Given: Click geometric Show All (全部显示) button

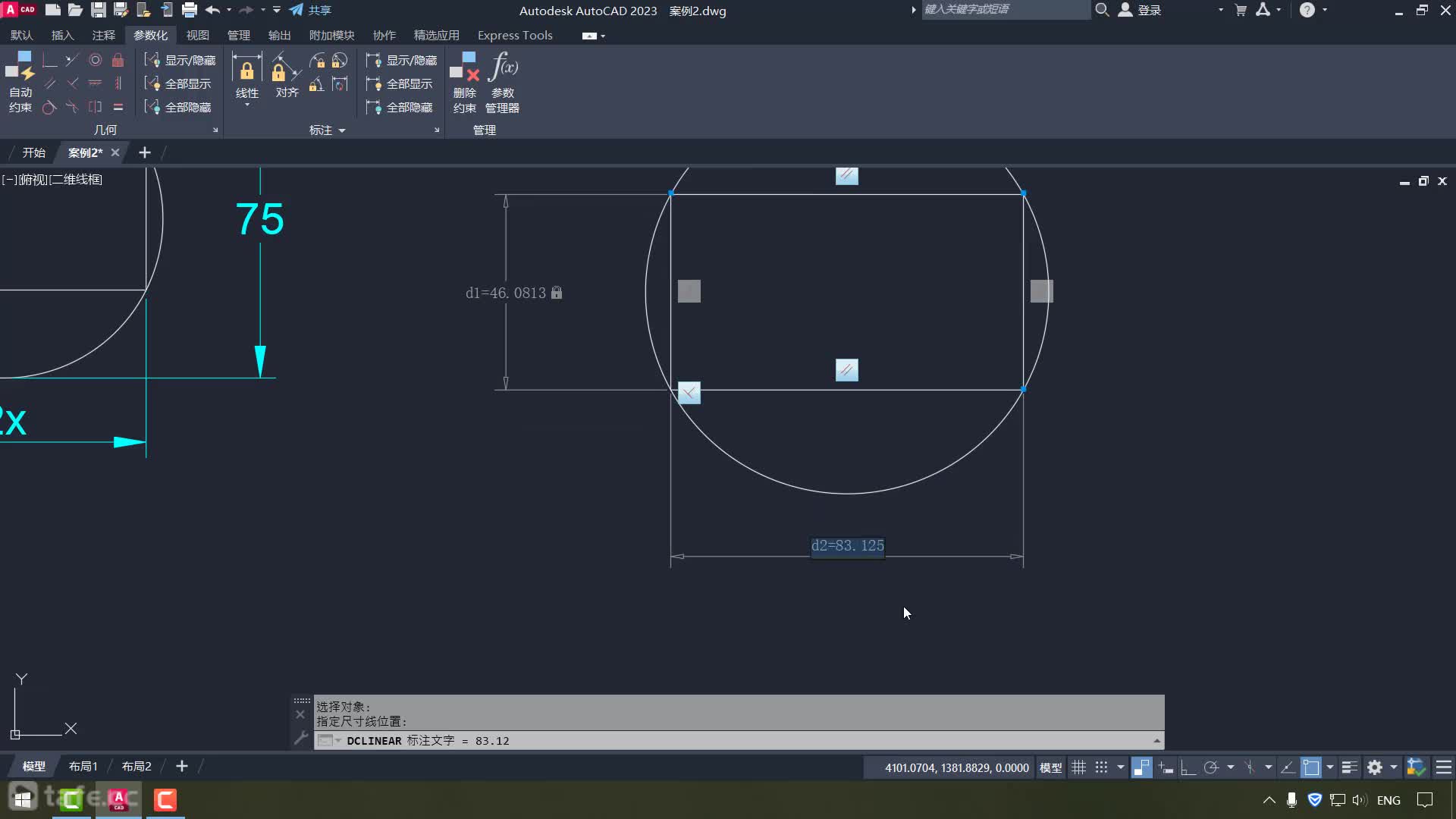Looking at the screenshot, I should 178,83.
